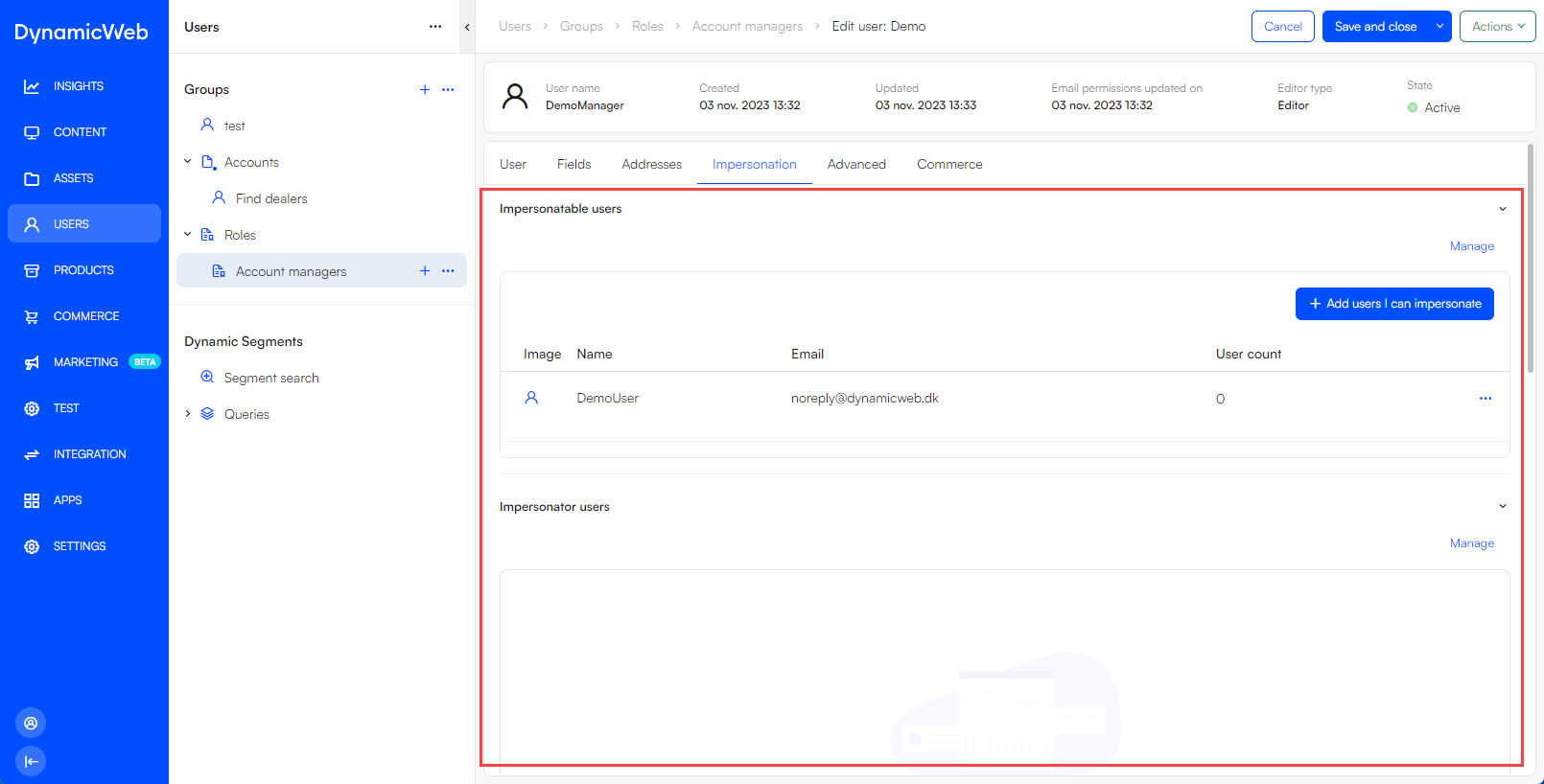Collapse the Impersonator users section
The height and width of the screenshot is (784, 1544).
[1503, 506]
